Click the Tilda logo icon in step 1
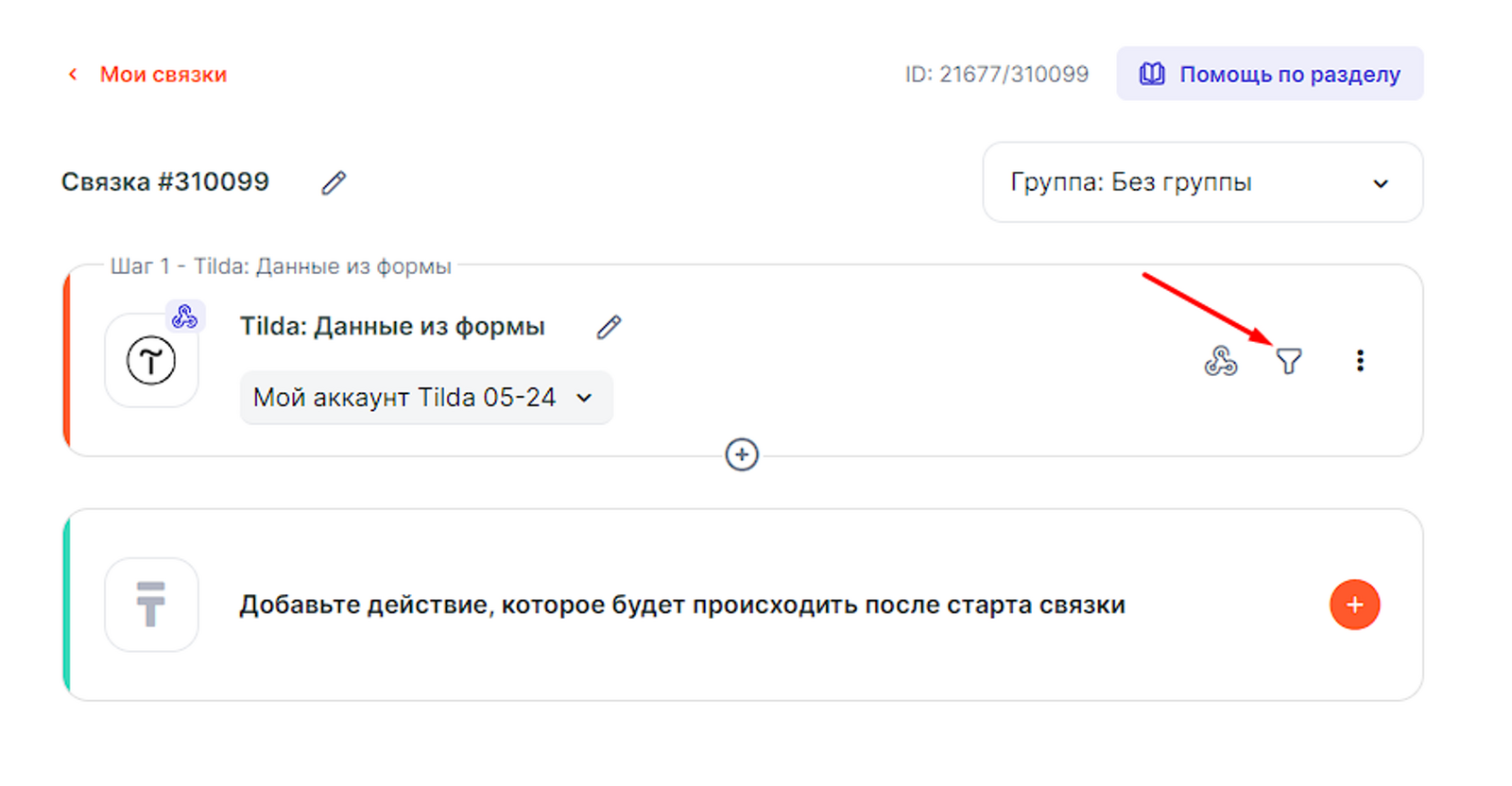 click(151, 361)
